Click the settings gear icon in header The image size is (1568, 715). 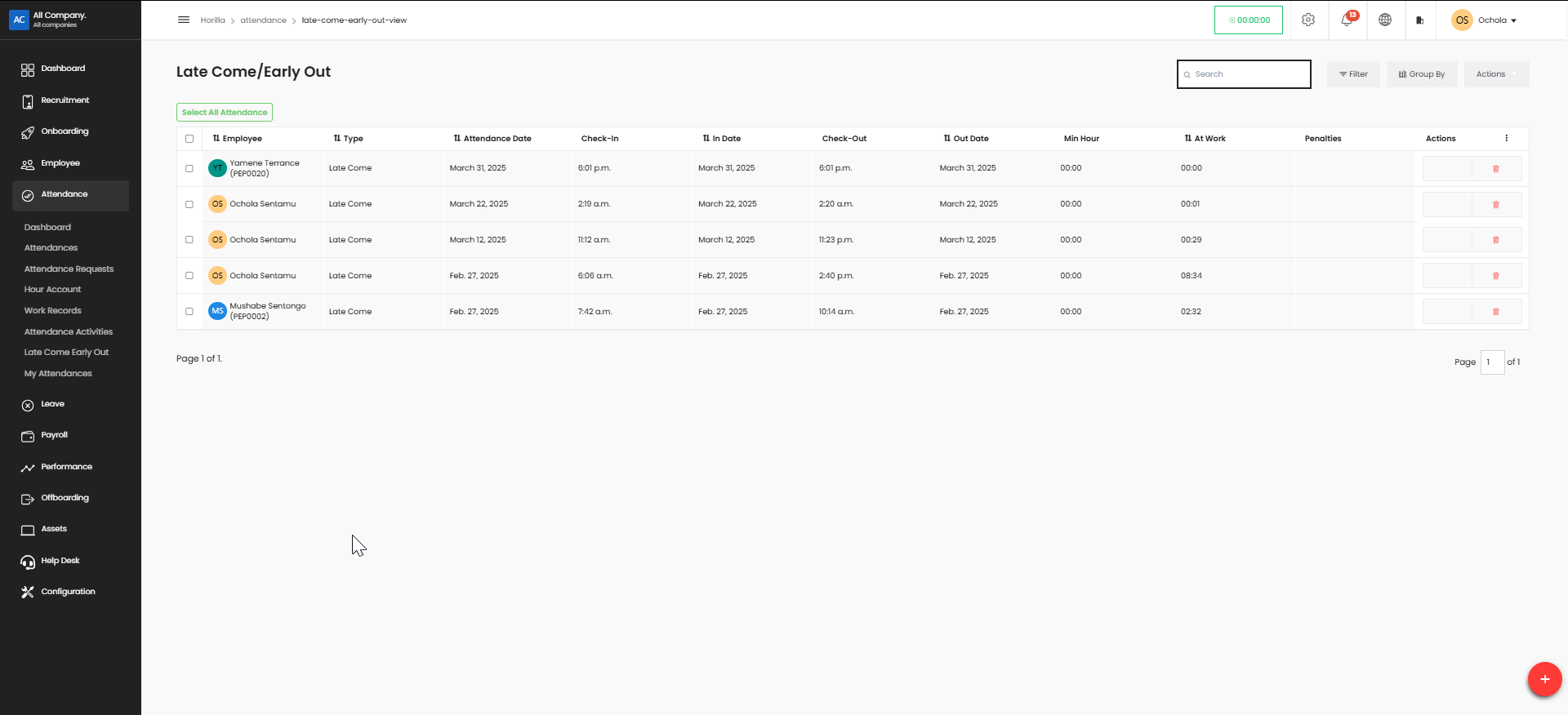pyautogui.click(x=1307, y=20)
